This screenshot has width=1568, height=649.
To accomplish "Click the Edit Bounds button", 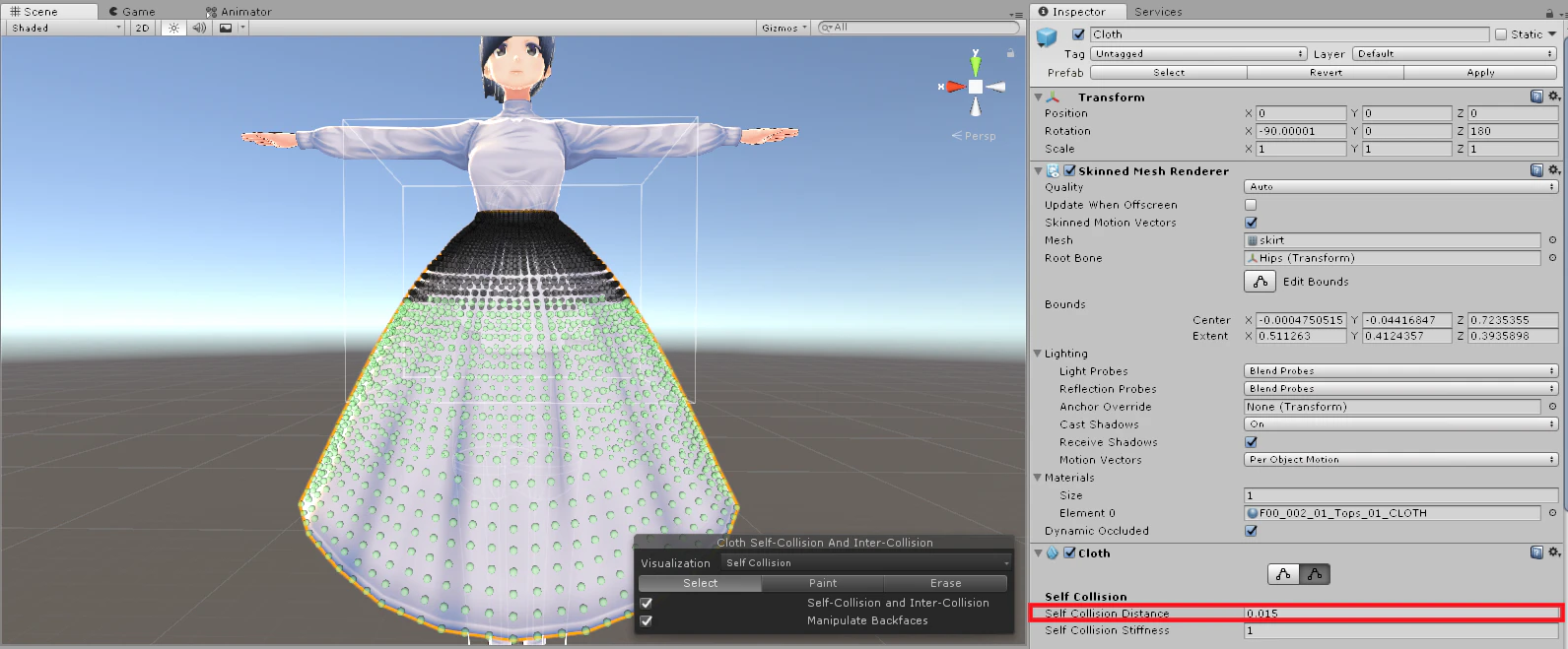I will tap(1261, 282).
